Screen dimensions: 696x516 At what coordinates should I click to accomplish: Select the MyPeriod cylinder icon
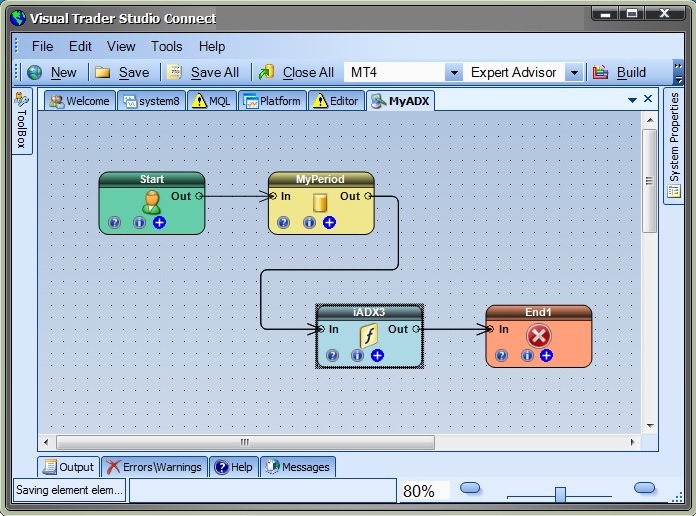pos(320,202)
